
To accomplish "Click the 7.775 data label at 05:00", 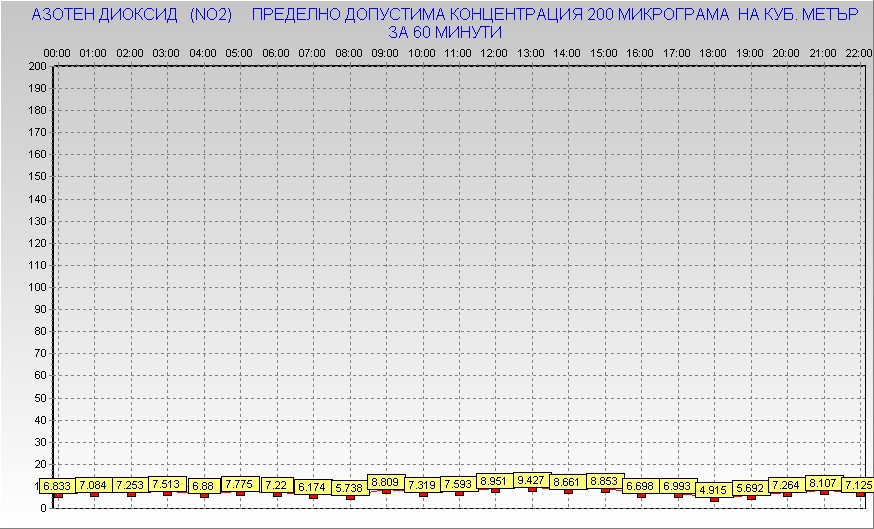I will (239, 484).
